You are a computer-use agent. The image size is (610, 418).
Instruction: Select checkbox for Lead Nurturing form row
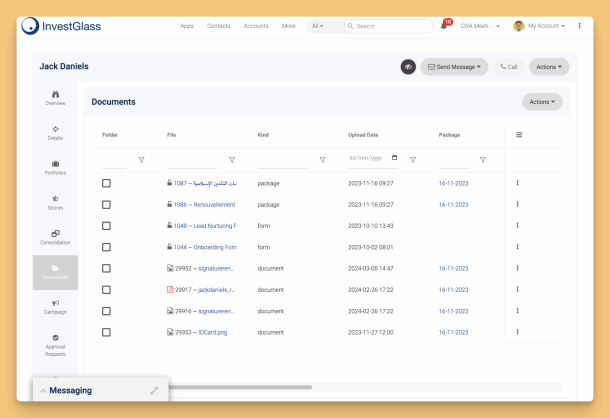click(x=106, y=226)
